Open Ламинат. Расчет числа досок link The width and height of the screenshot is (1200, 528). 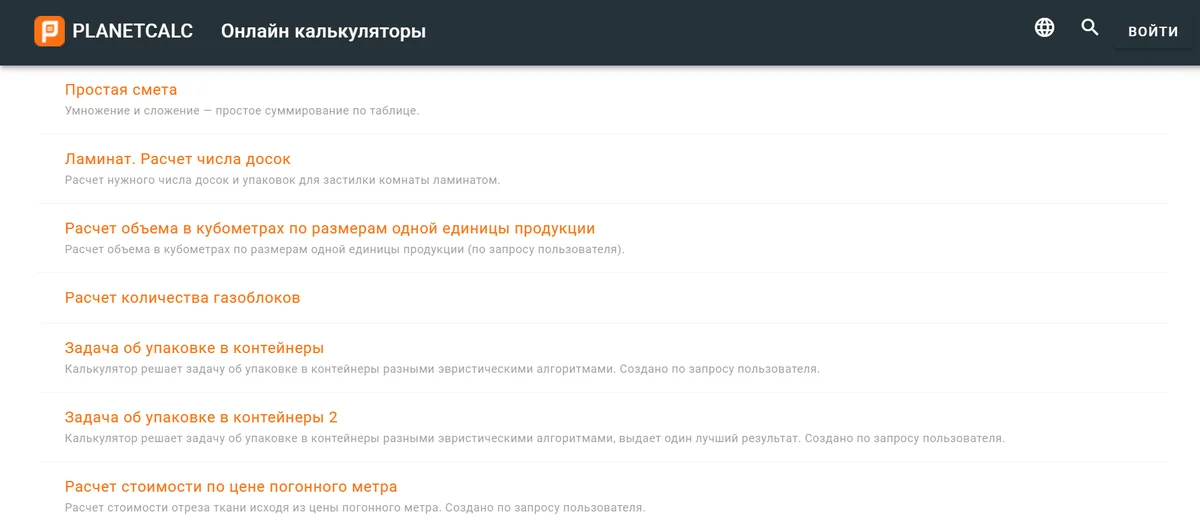pyautogui.click(x=178, y=159)
